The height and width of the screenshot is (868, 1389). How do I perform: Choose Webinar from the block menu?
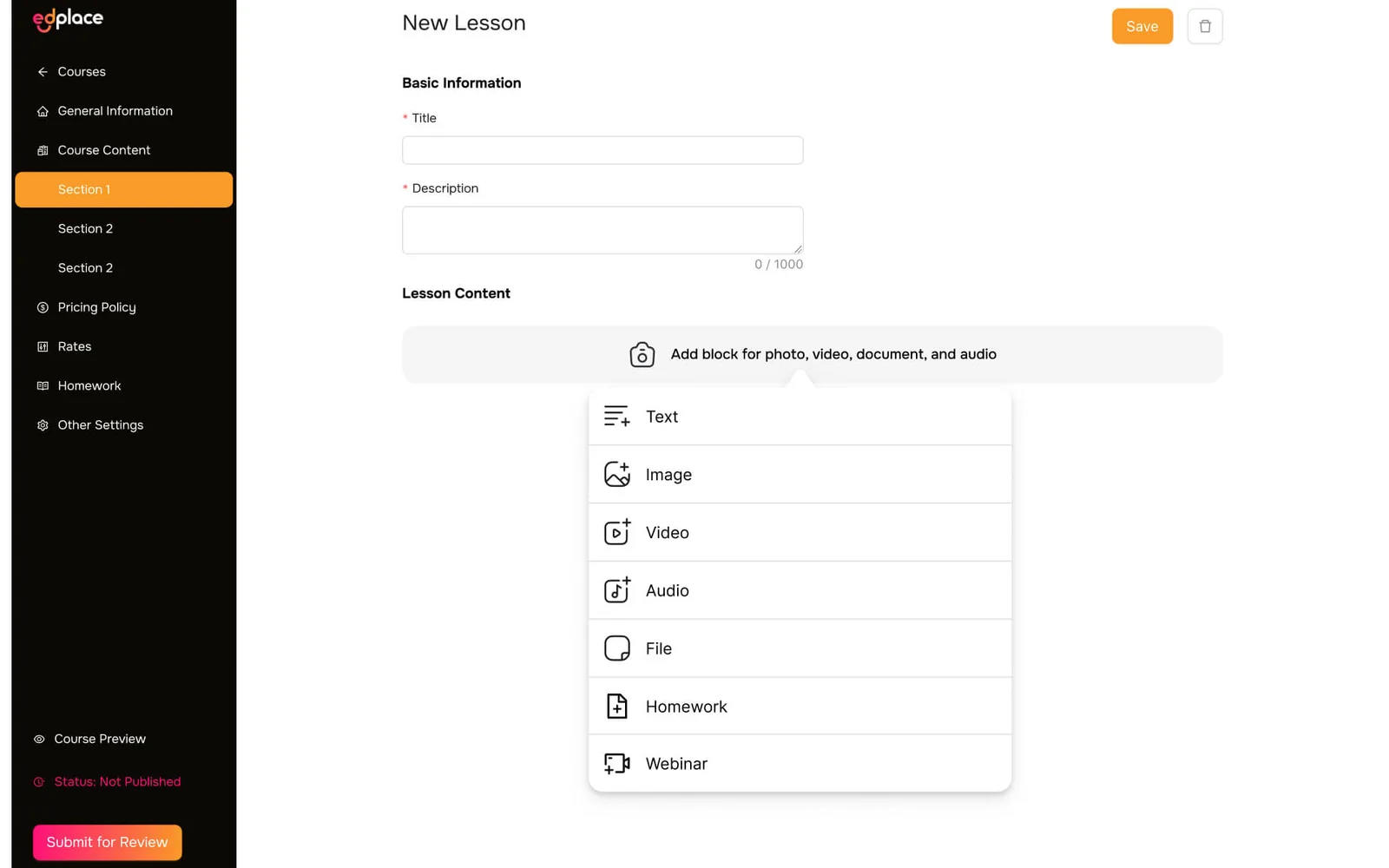point(800,764)
